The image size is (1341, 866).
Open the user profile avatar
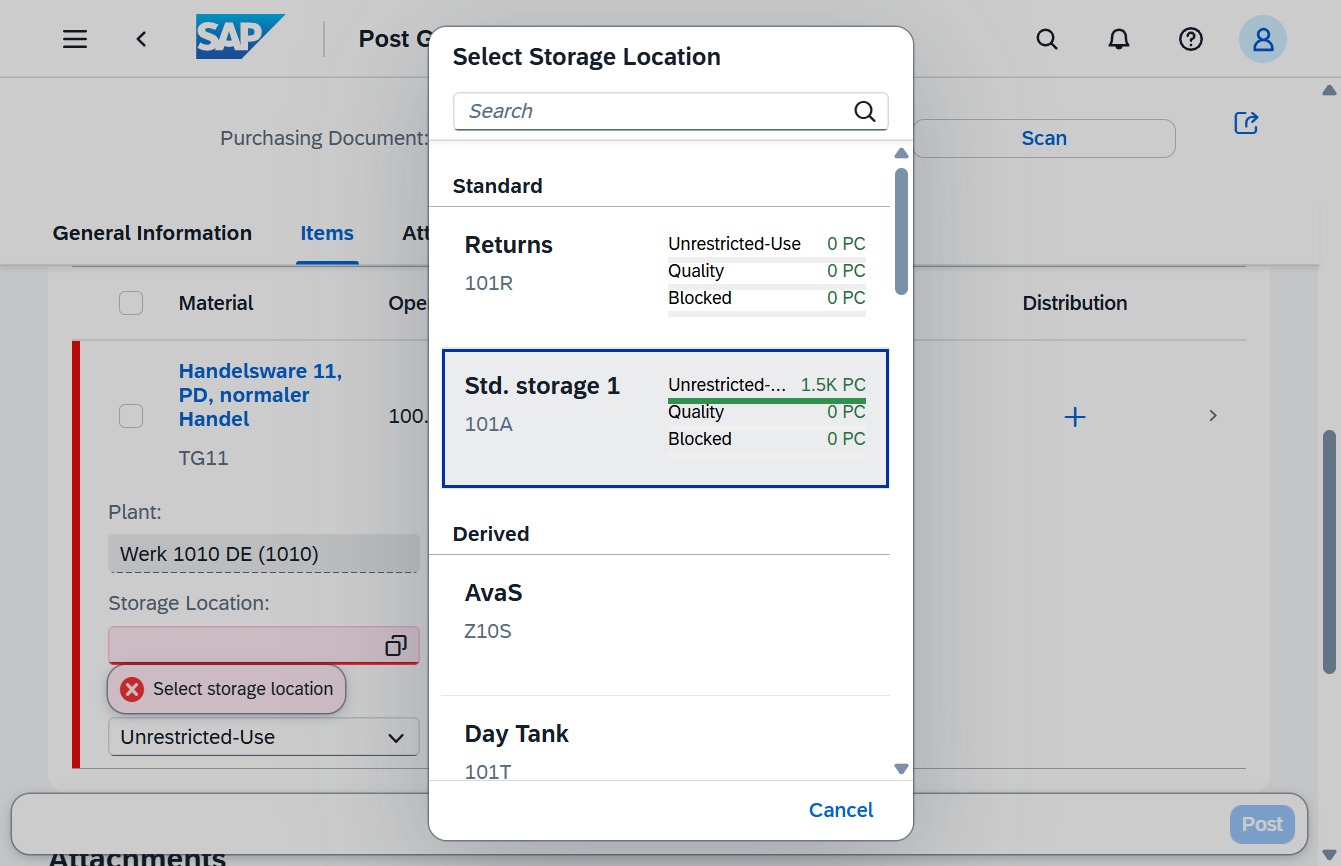(x=1263, y=39)
